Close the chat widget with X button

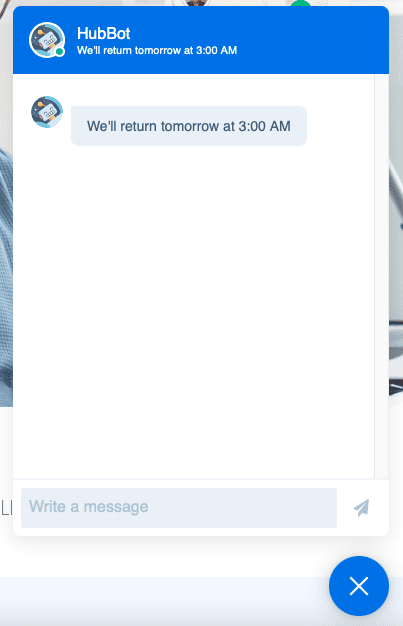(359, 586)
